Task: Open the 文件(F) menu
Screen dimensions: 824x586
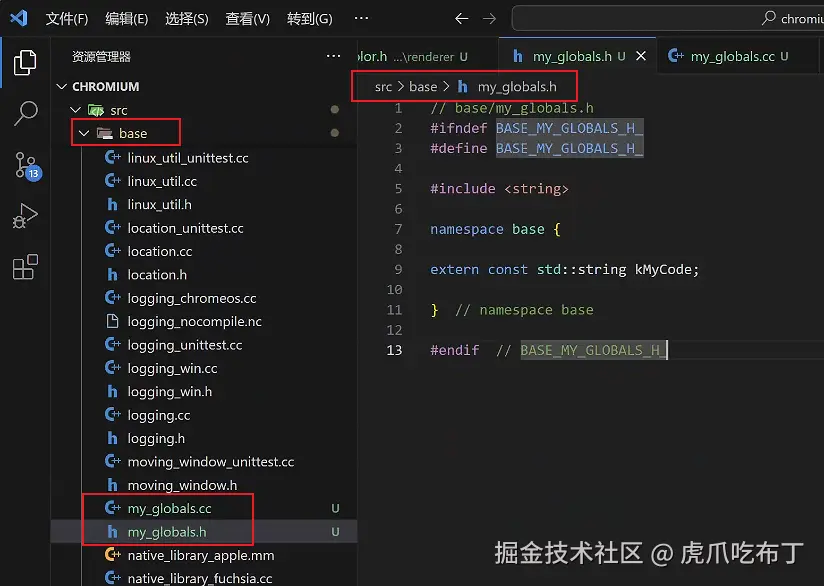Action: pyautogui.click(x=67, y=19)
